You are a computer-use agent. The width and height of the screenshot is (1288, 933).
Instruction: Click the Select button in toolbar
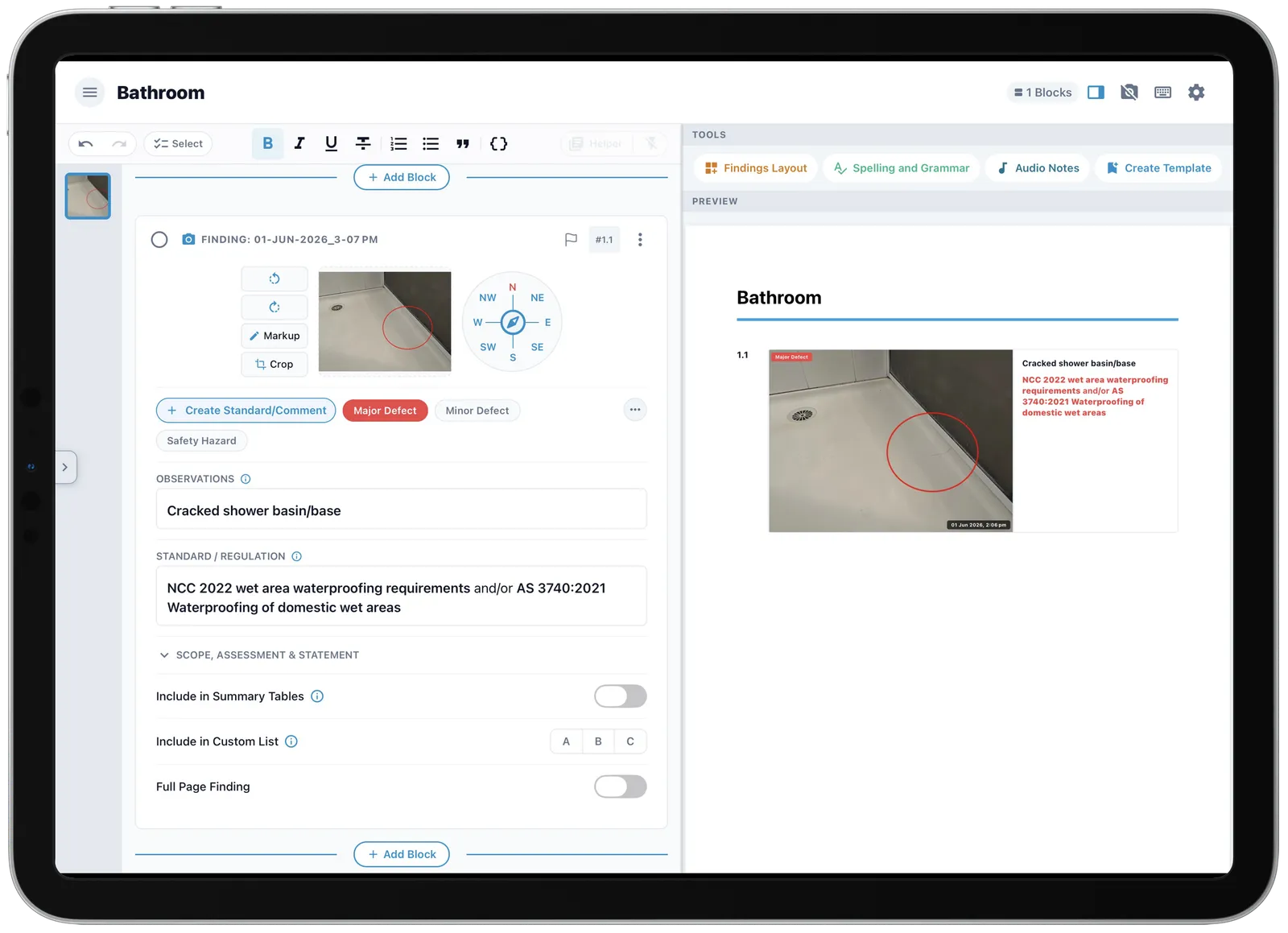[178, 144]
